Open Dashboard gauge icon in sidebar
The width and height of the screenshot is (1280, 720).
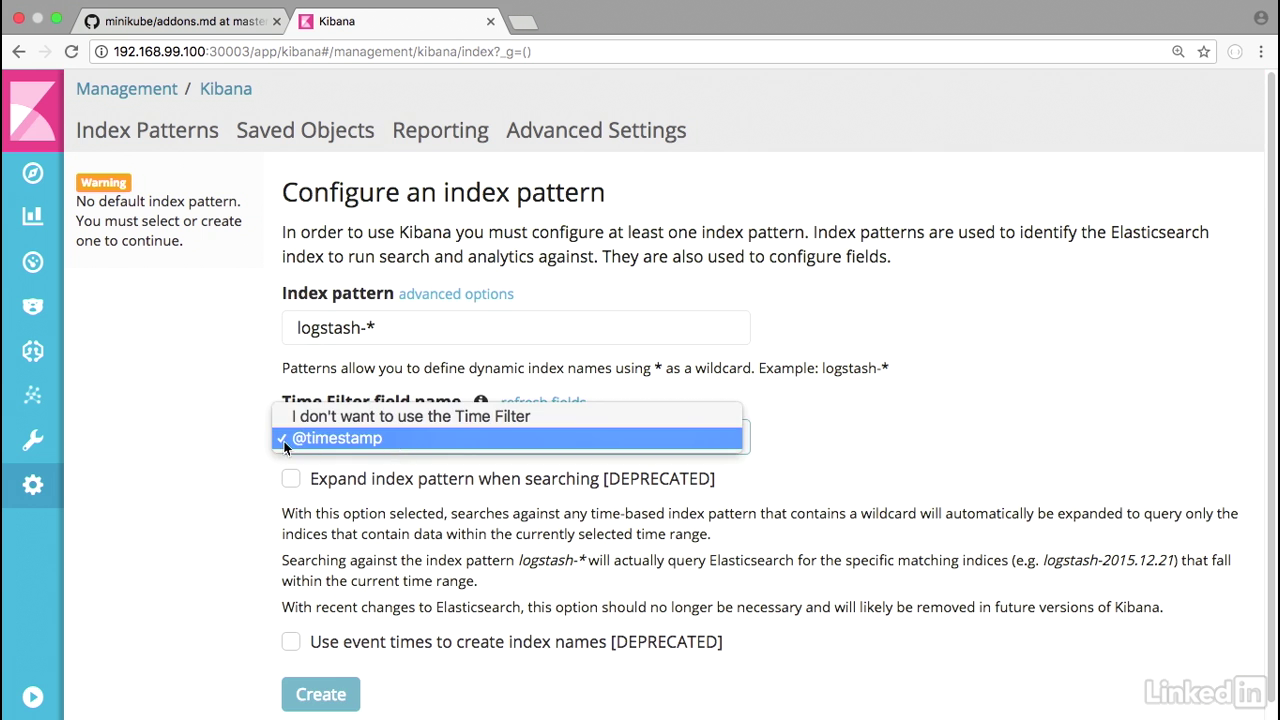(33, 262)
